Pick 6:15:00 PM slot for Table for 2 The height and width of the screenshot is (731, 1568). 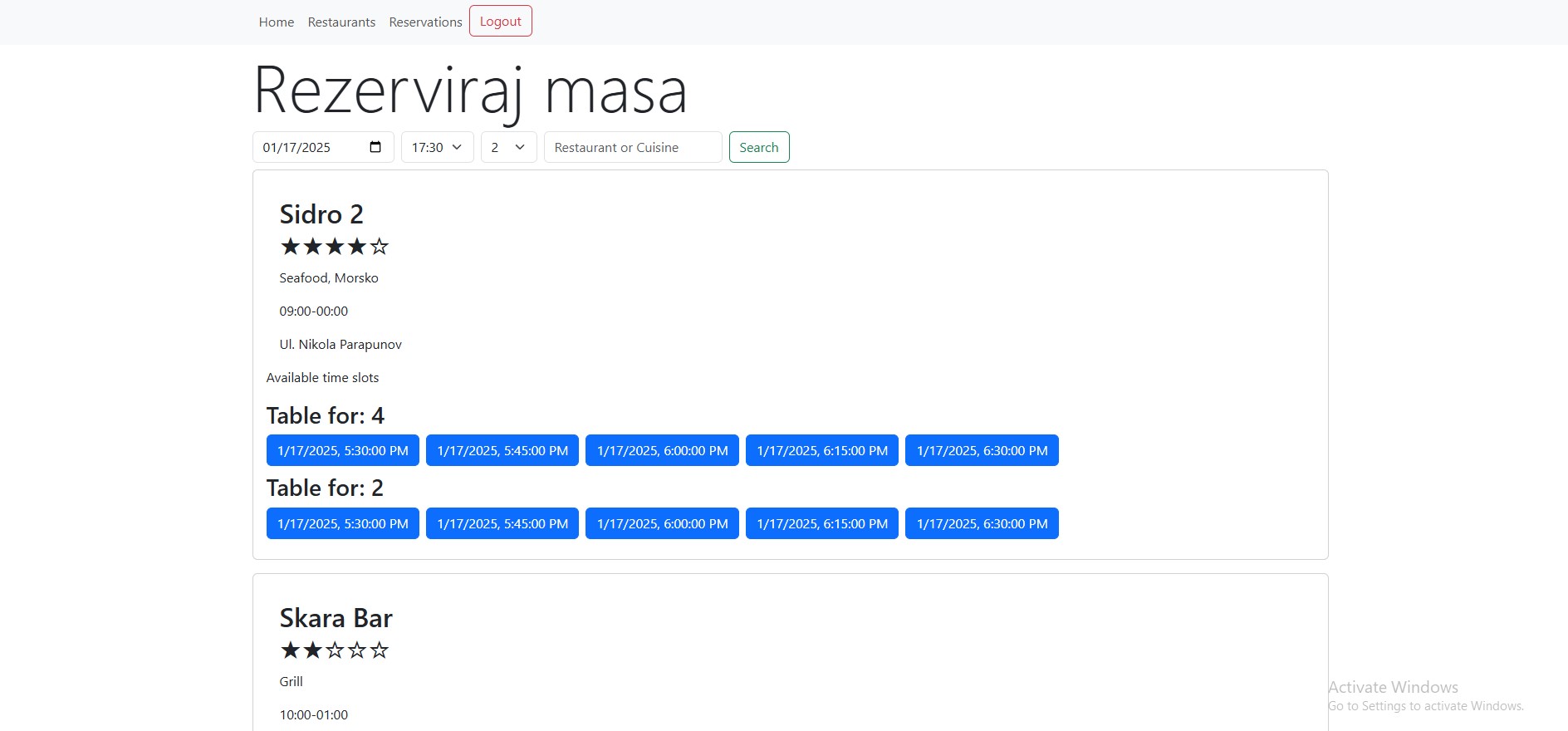821,523
